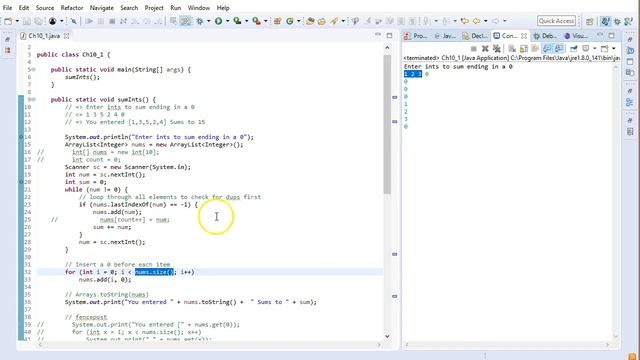Image resolution: width=640 pixels, height=360 pixels.
Task: Click the Remove Launch console icon
Action: (x=485, y=49)
